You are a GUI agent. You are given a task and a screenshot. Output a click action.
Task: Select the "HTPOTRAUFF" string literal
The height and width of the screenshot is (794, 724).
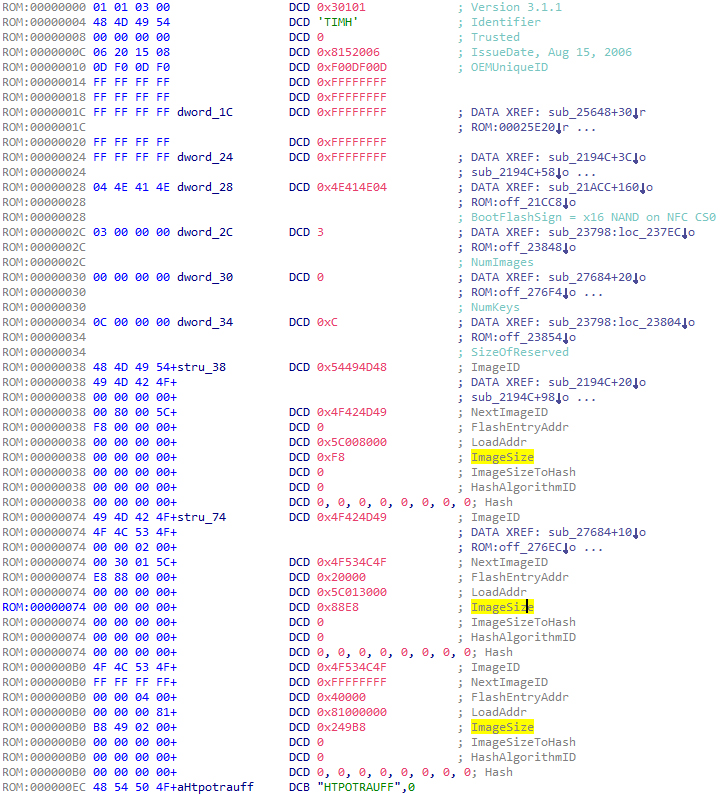pyautogui.click(x=359, y=787)
